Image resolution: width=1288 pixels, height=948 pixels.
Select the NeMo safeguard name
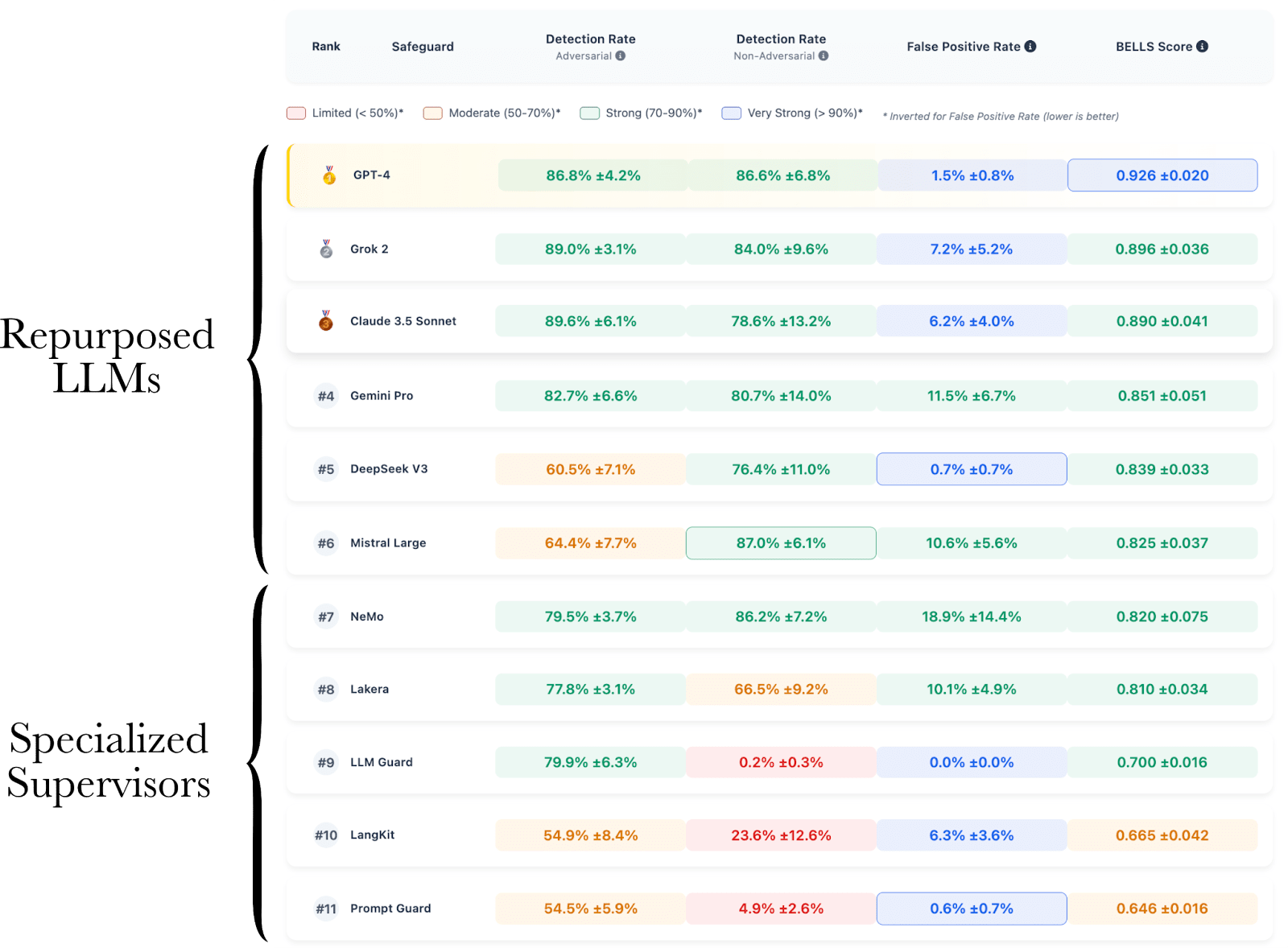coord(367,617)
